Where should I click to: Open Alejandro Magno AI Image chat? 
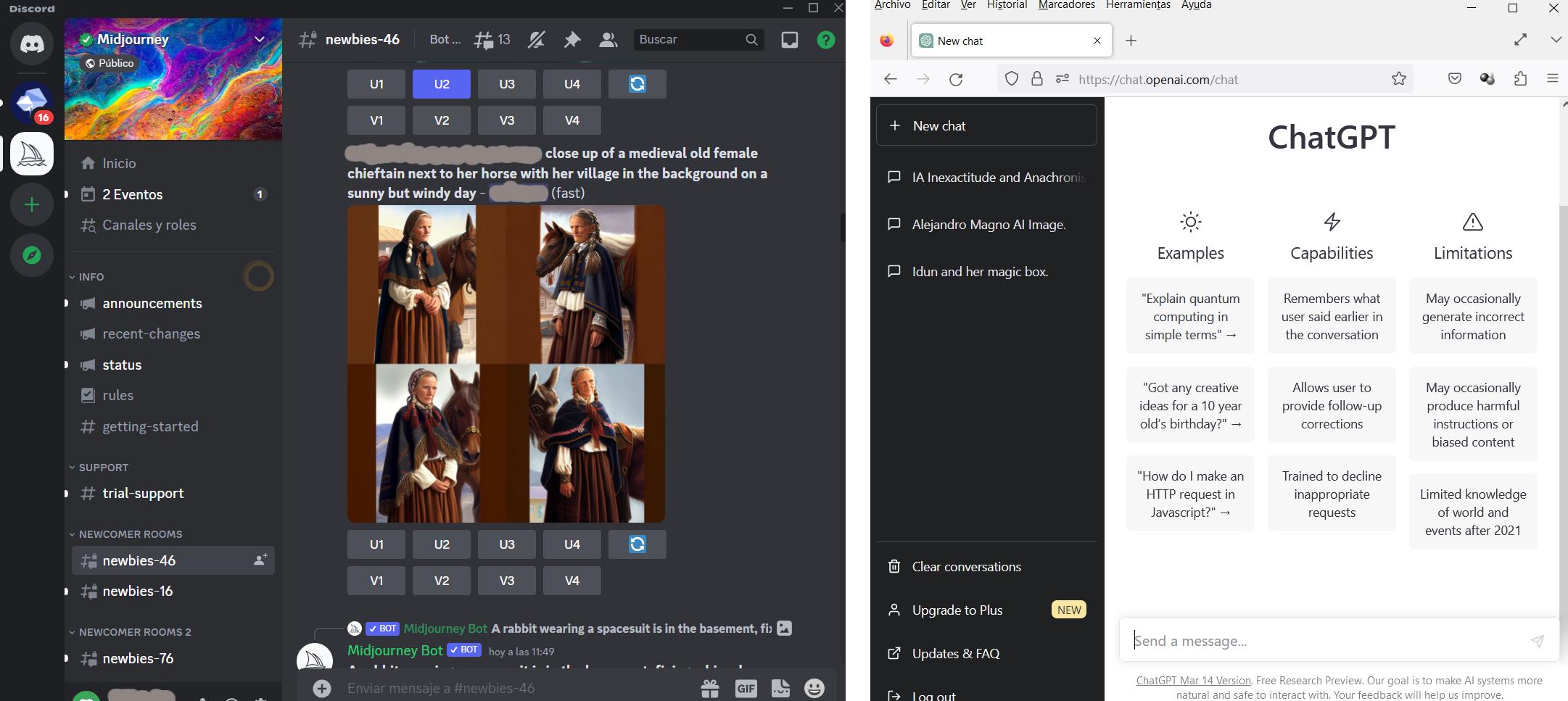pyautogui.click(x=986, y=225)
